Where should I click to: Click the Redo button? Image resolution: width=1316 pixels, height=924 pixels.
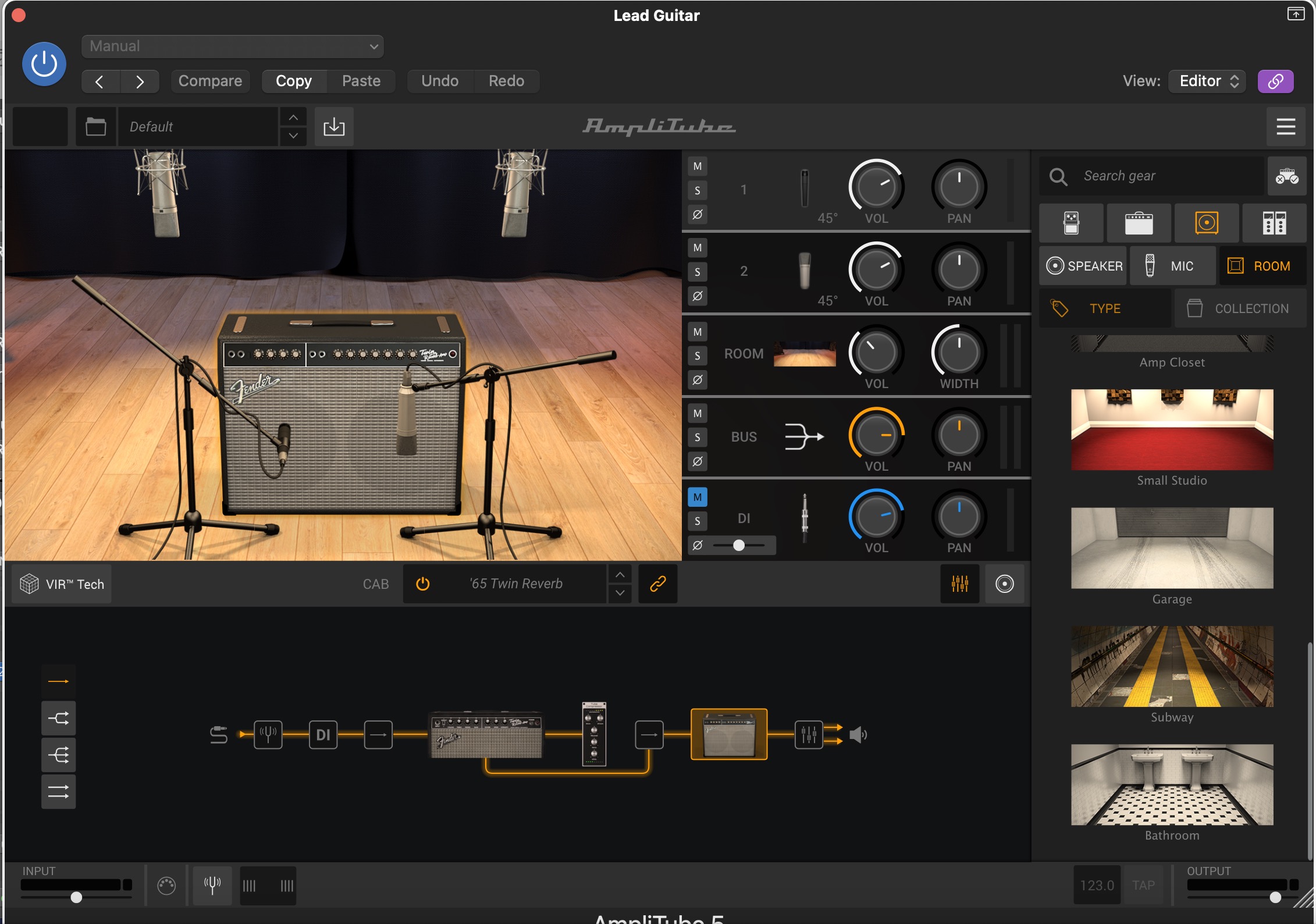pyautogui.click(x=506, y=81)
